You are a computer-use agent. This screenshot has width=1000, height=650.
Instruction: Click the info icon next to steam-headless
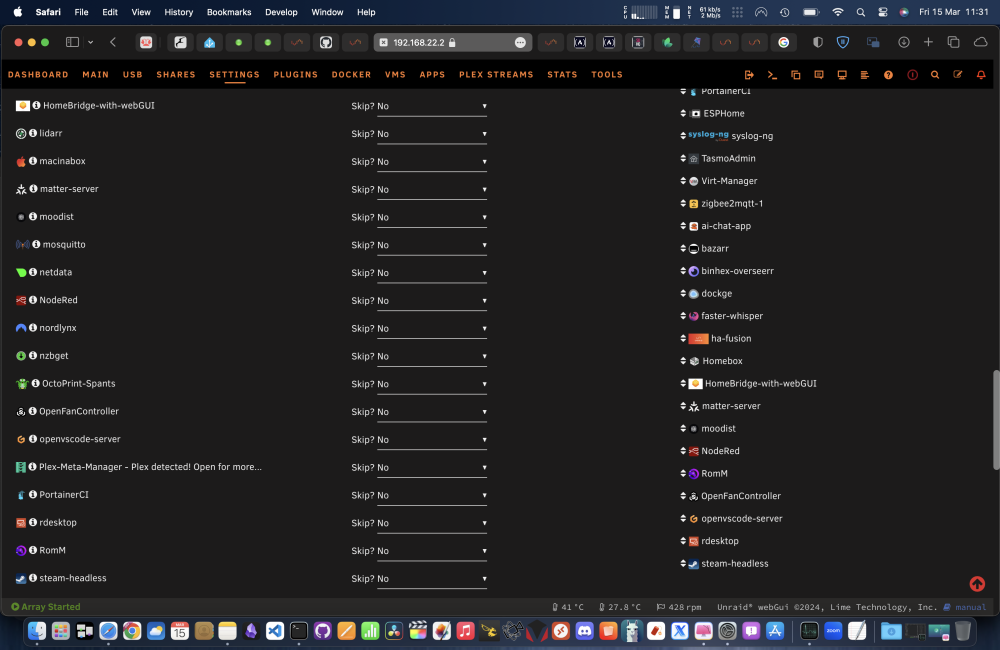point(33,578)
